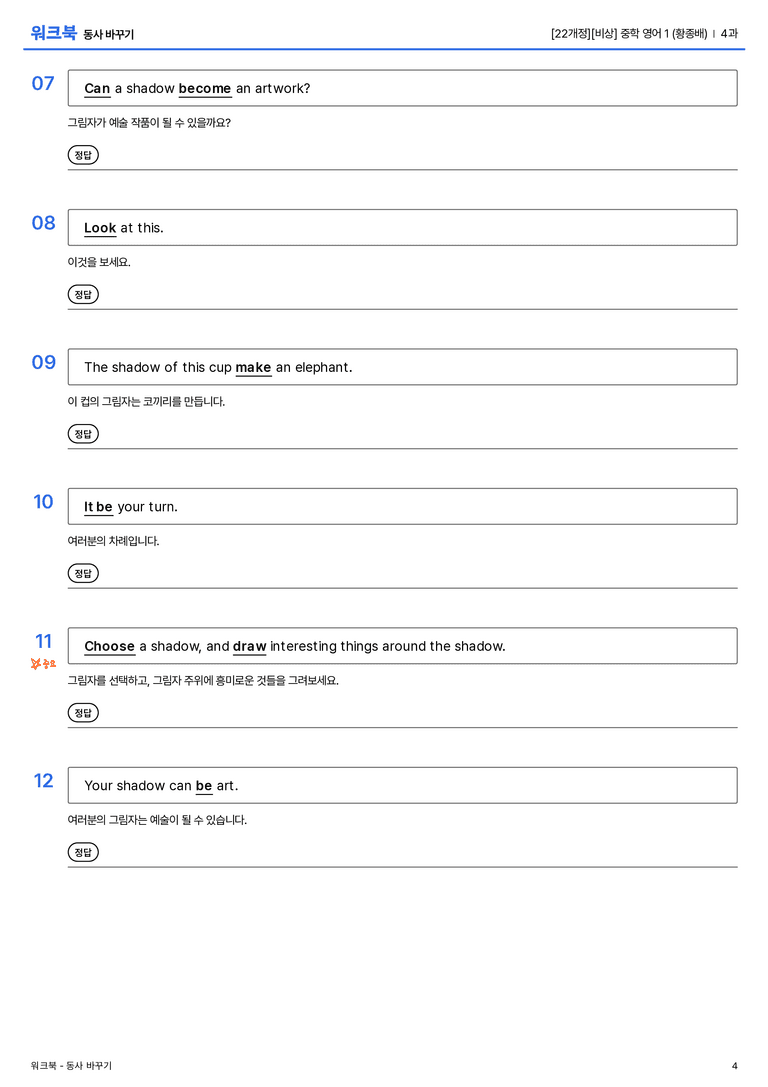This screenshot has height=1087, width=768.
Task: Click the 정답 badge under question 12
Action: (83, 851)
